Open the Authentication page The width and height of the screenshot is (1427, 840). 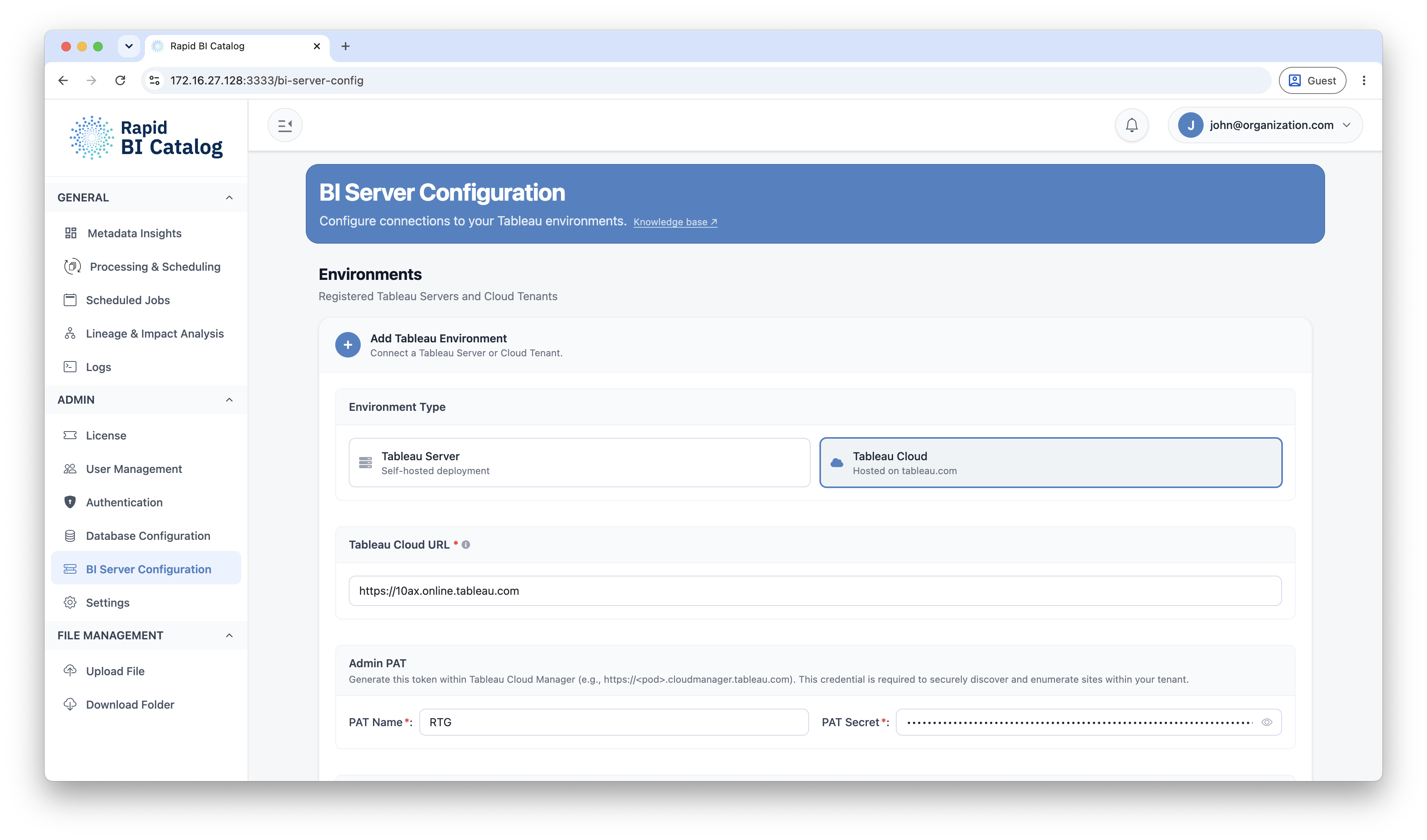[146, 502]
